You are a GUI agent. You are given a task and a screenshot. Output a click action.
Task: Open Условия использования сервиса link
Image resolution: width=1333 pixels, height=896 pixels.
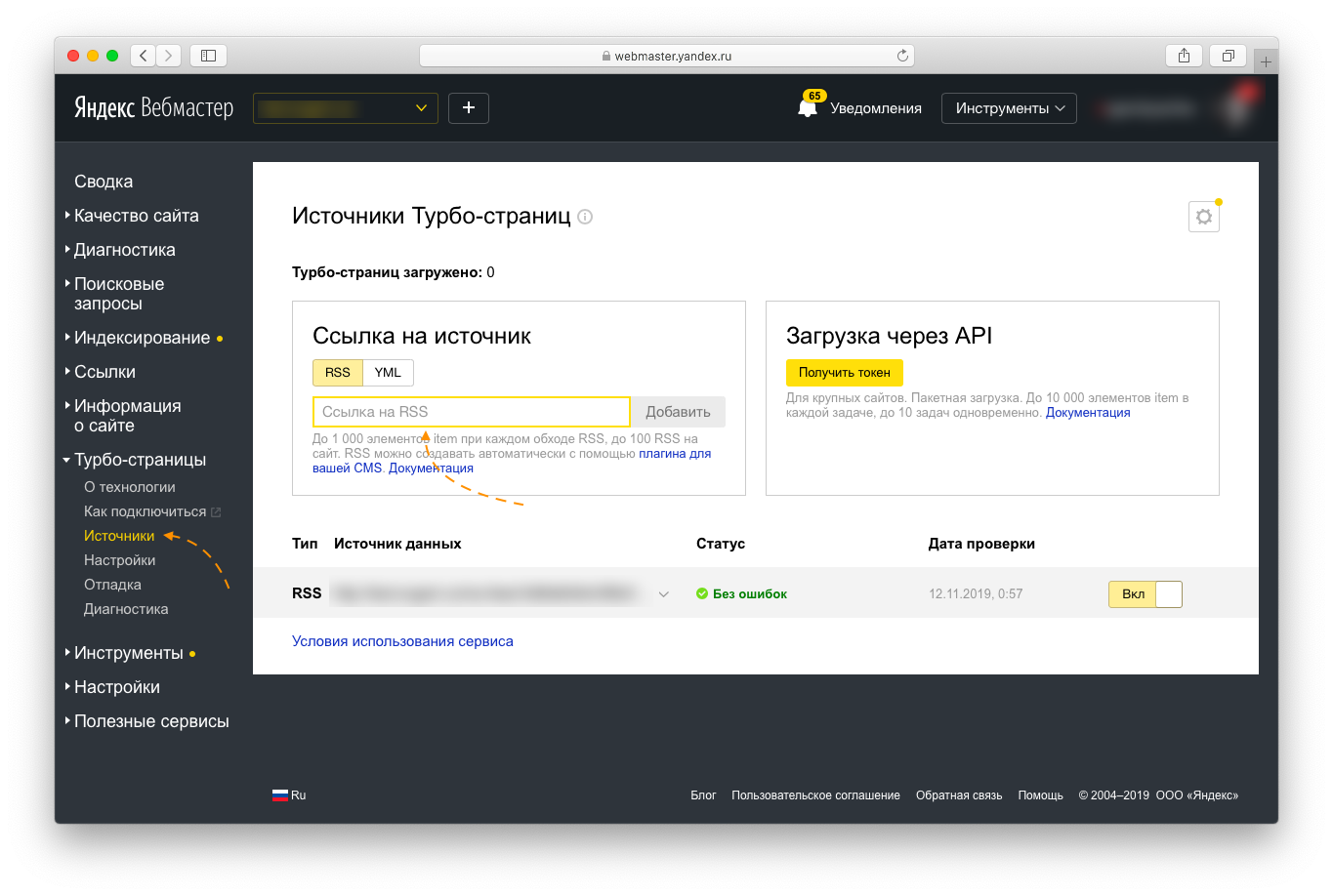click(x=402, y=641)
